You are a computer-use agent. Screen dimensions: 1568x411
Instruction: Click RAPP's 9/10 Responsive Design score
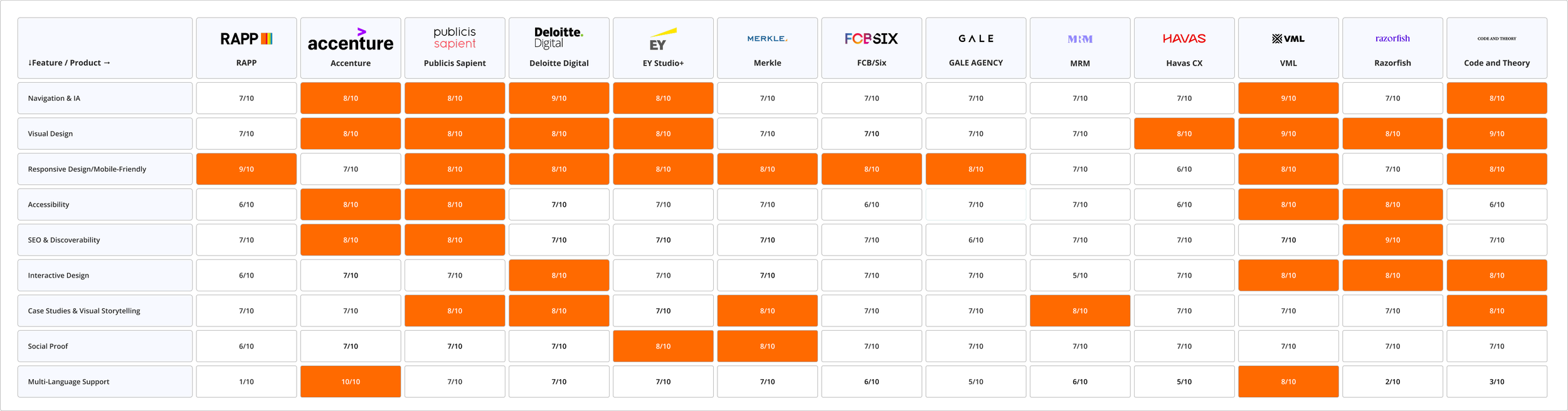(x=246, y=169)
